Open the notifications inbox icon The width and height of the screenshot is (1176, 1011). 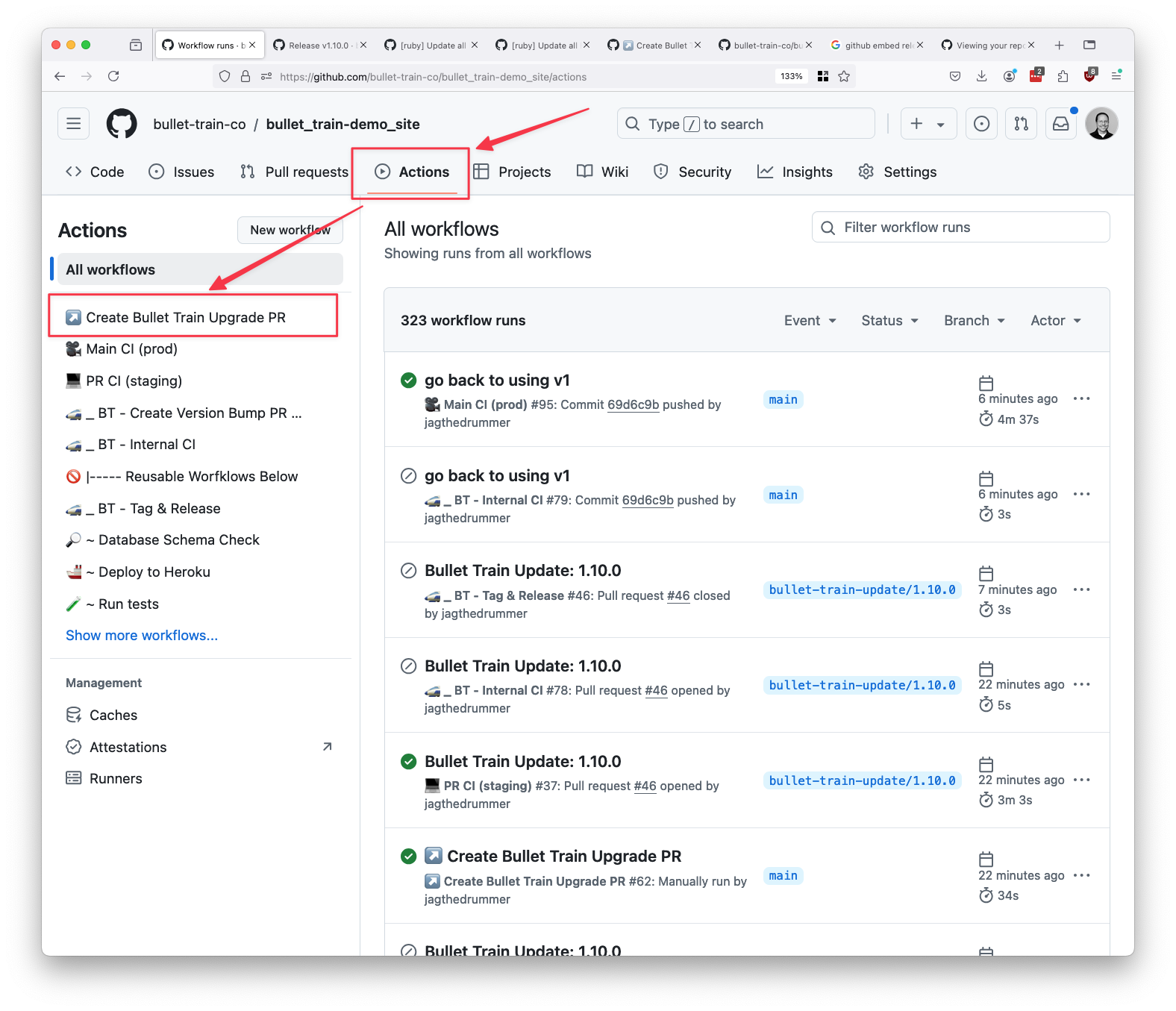[x=1060, y=124]
